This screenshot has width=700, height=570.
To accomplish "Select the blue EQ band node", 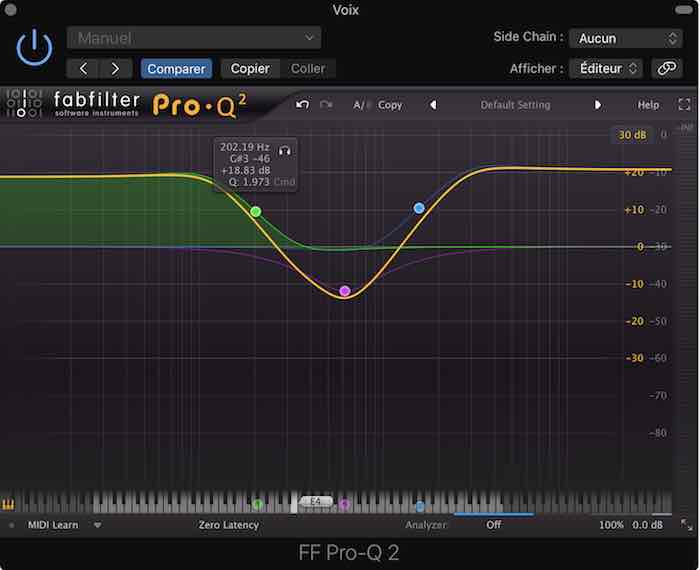I will click(x=419, y=208).
